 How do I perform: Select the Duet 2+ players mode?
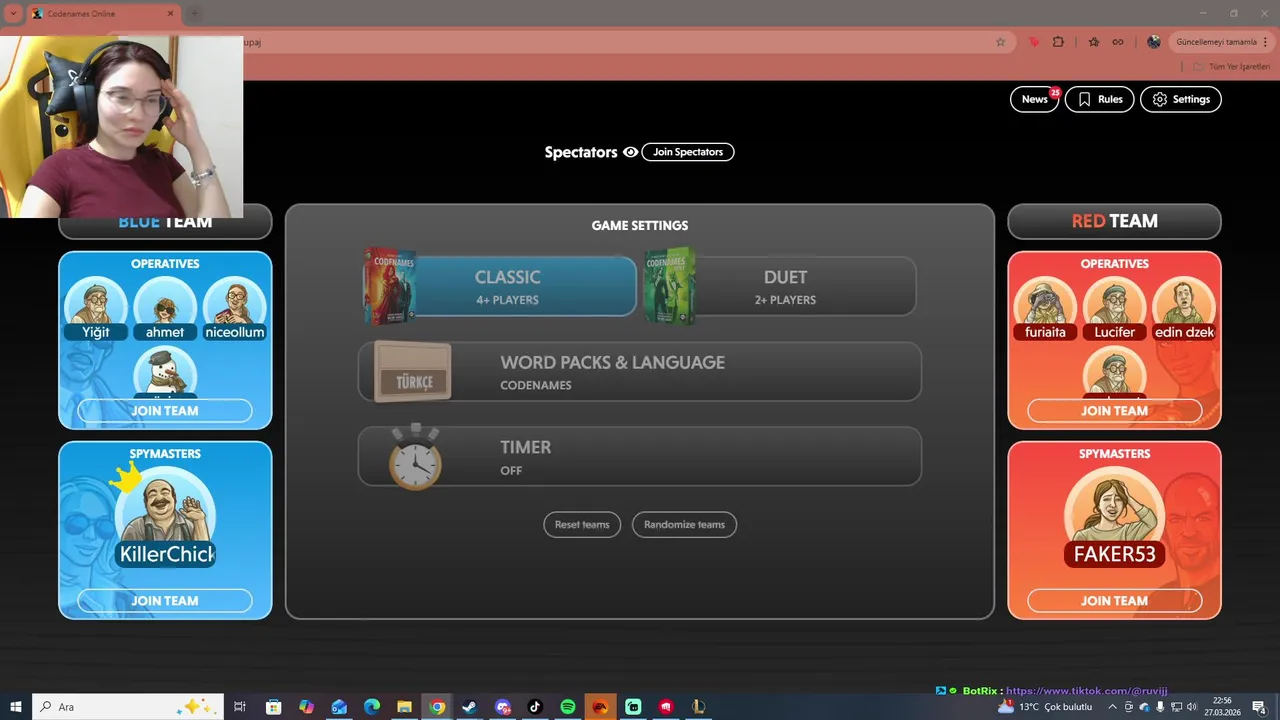pyautogui.click(x=780, y=286)
